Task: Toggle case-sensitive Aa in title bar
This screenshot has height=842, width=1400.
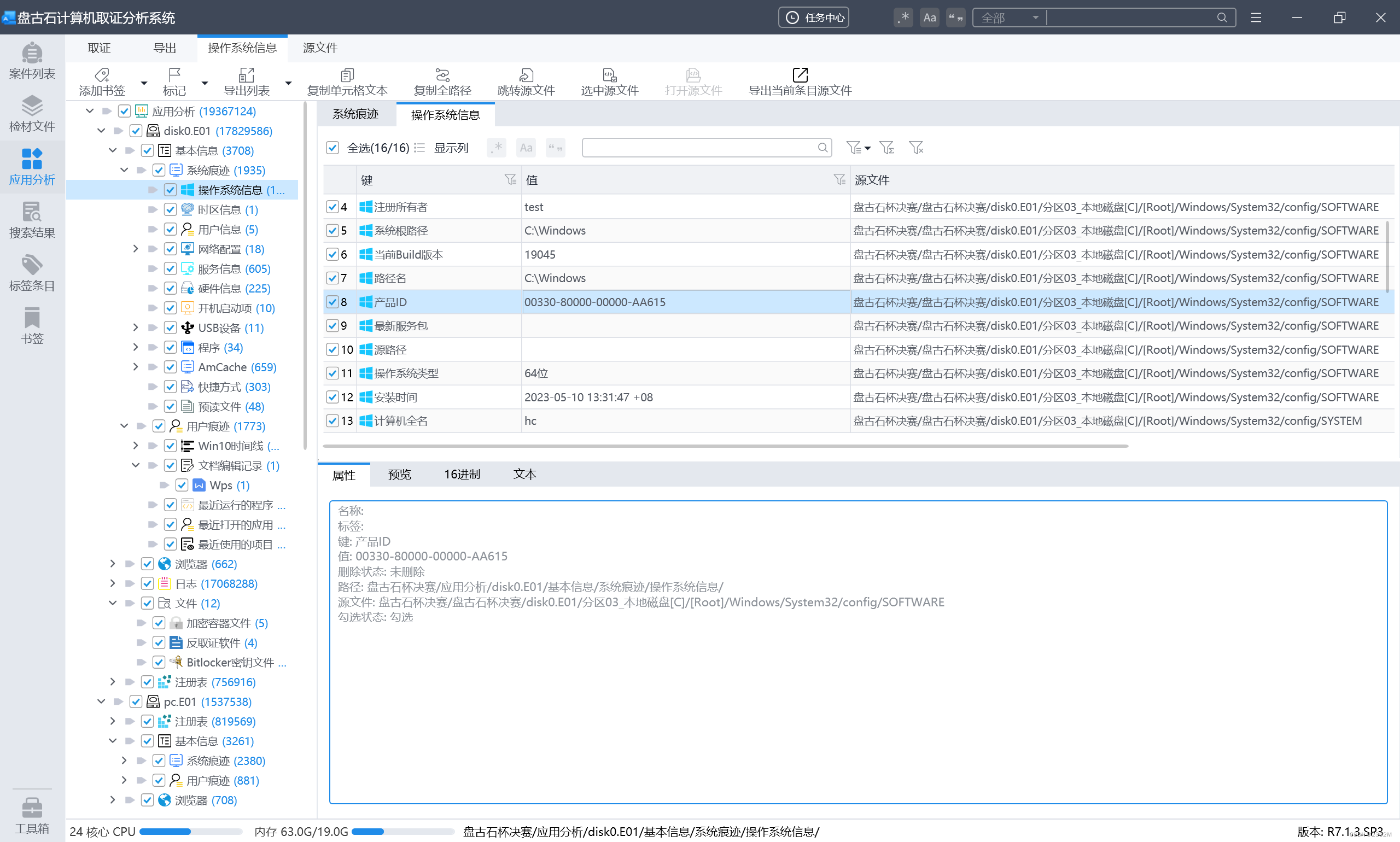Action: [x=930, y=17]
